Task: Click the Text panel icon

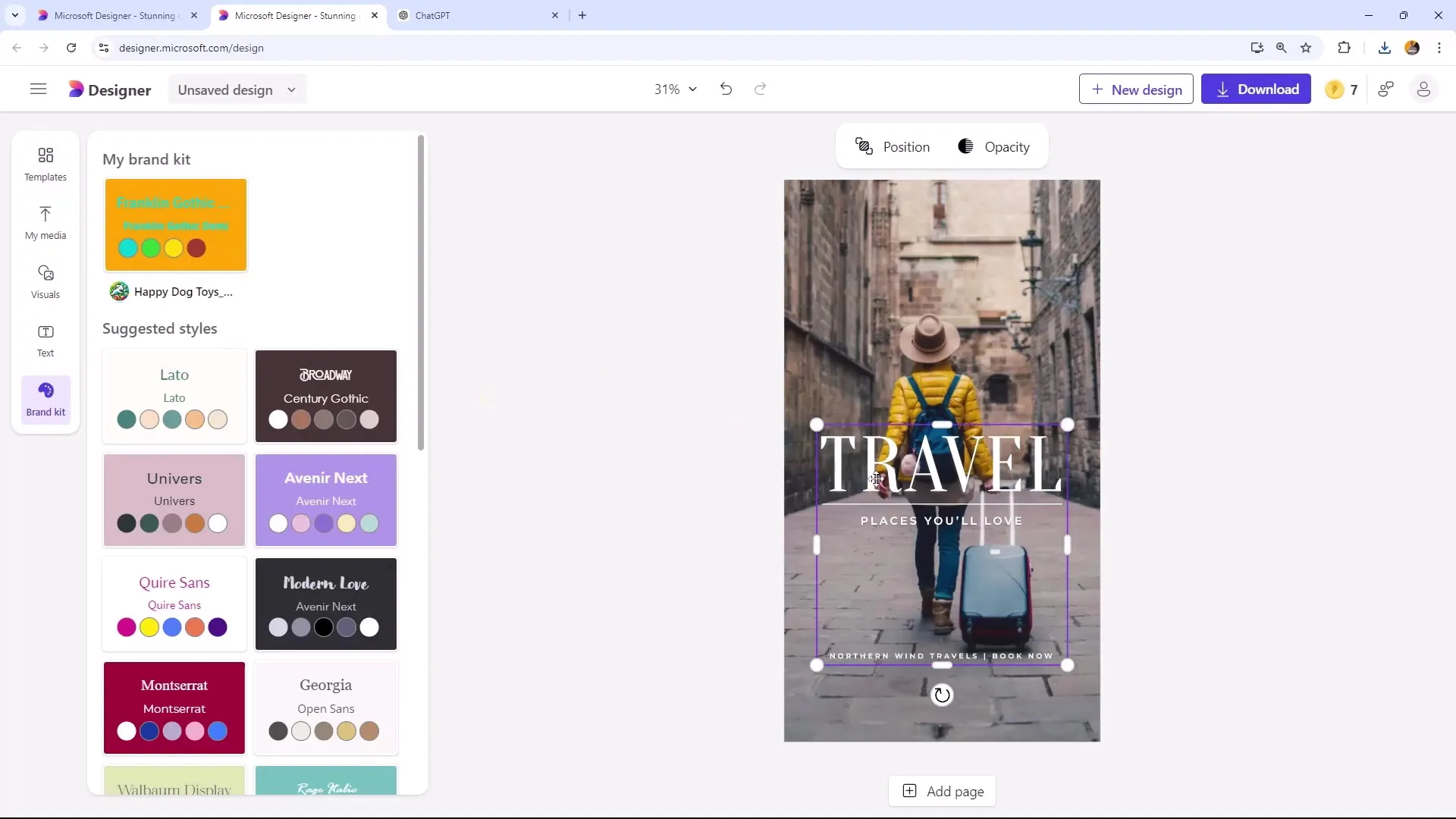Action: (x=45, y=339)
